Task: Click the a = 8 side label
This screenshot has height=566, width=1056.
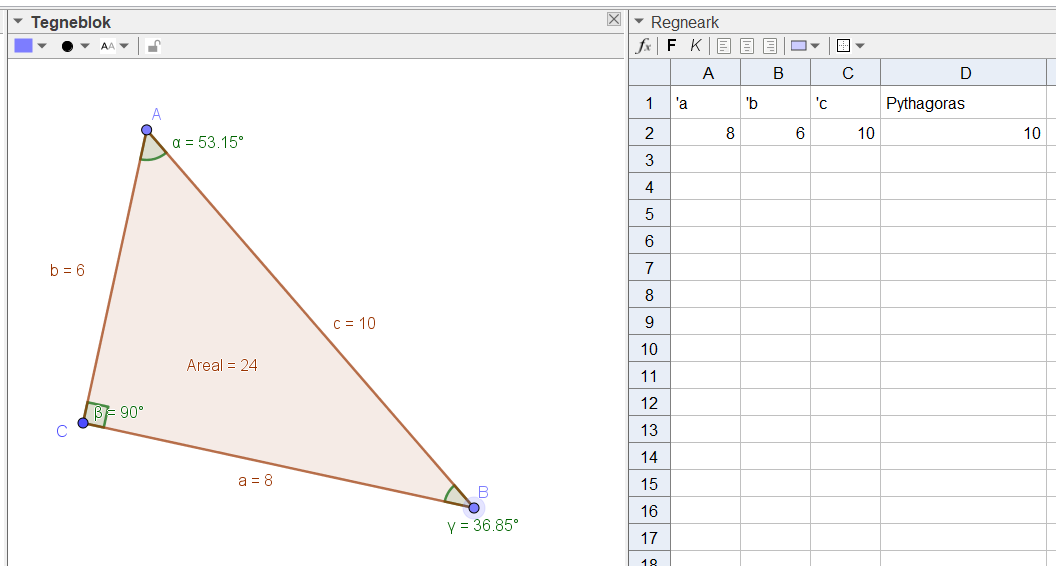Action: (255, 480)
